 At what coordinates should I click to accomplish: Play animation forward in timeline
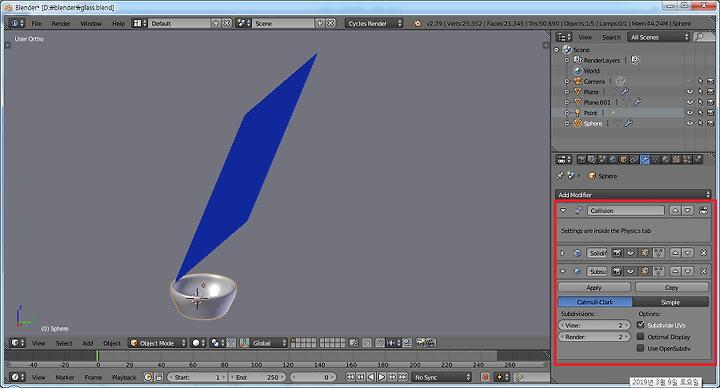[x=382, y=377]
